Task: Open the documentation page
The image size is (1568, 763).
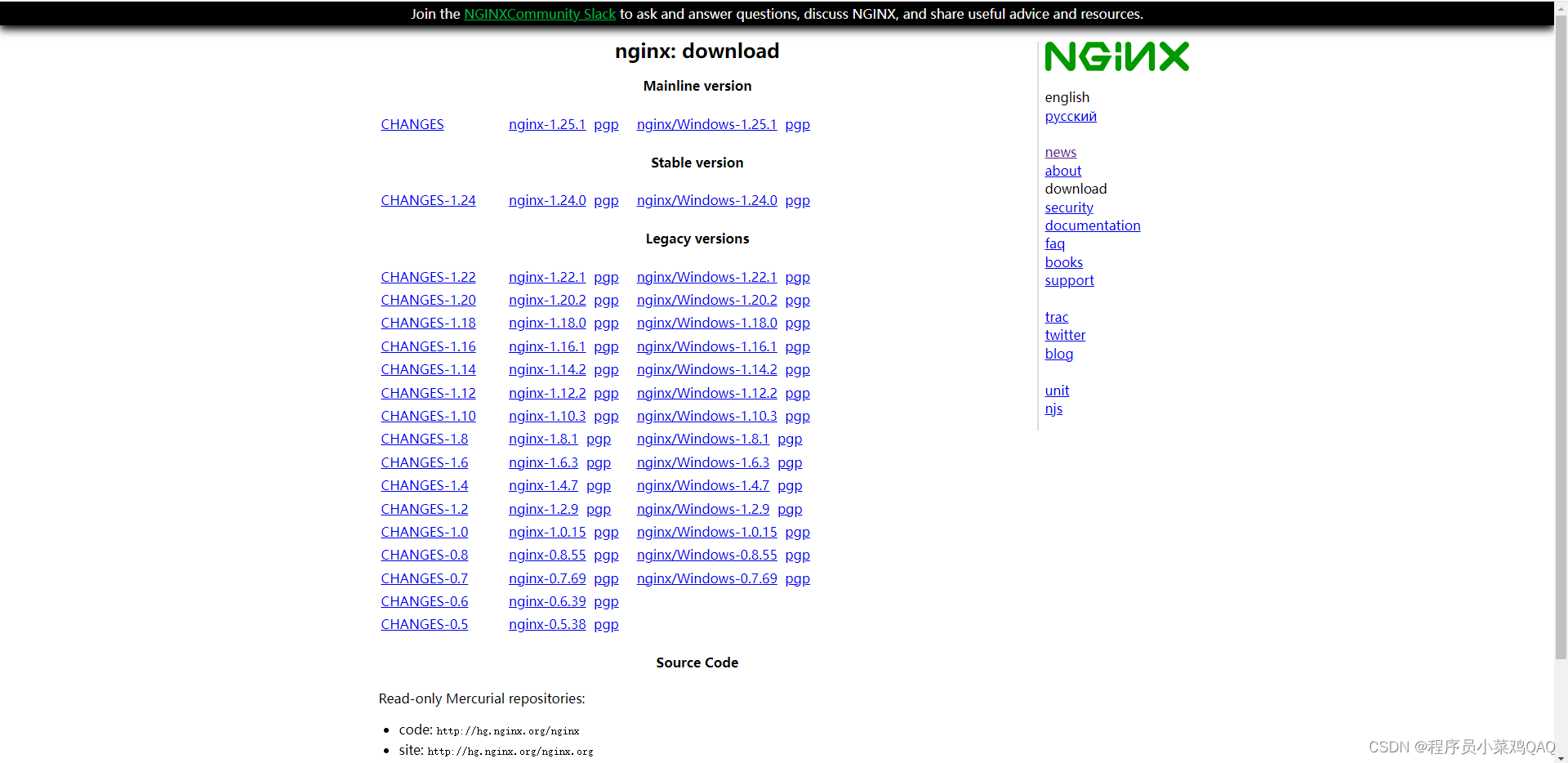Action: coord(1092,225)
